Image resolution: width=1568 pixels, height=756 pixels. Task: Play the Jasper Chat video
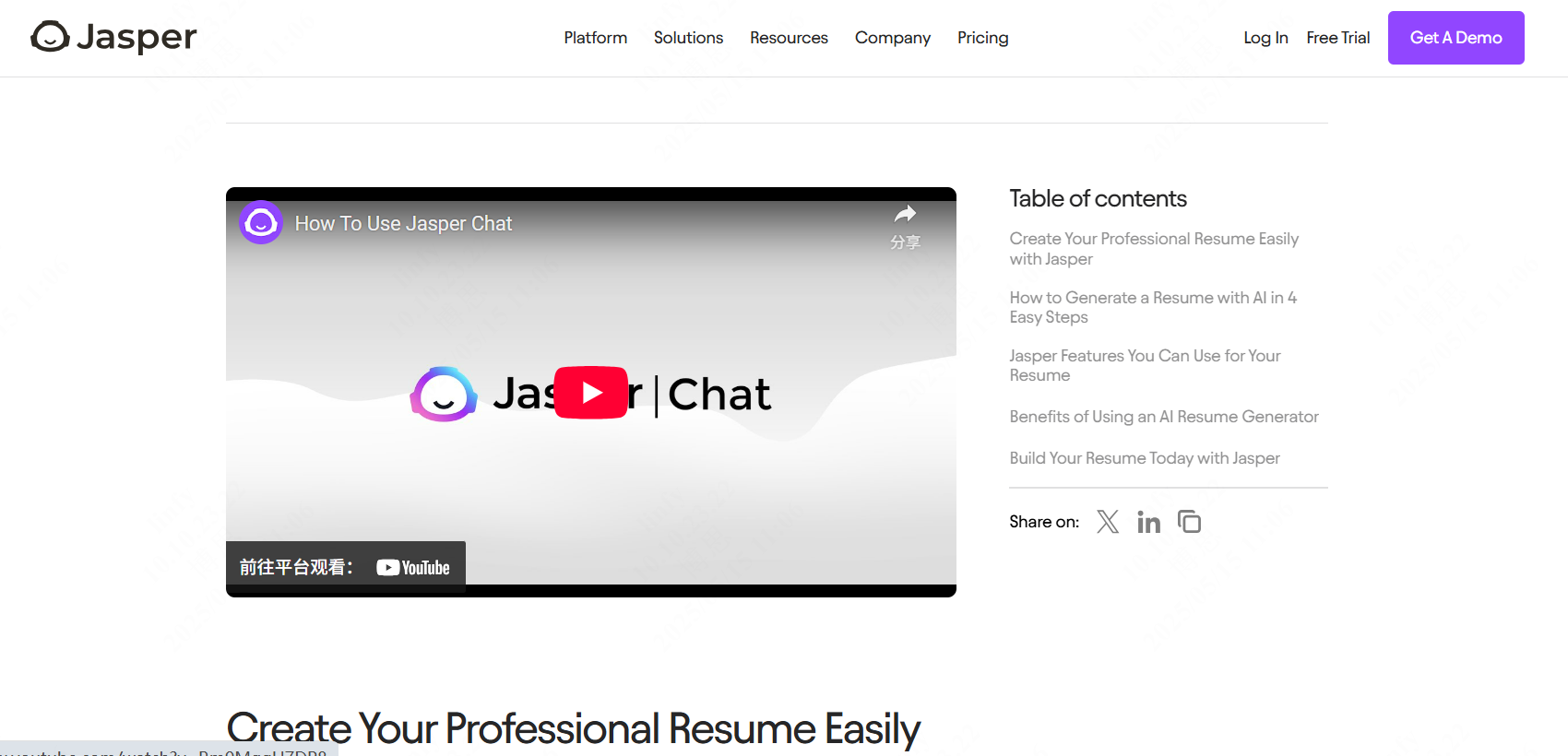(591, 393)
